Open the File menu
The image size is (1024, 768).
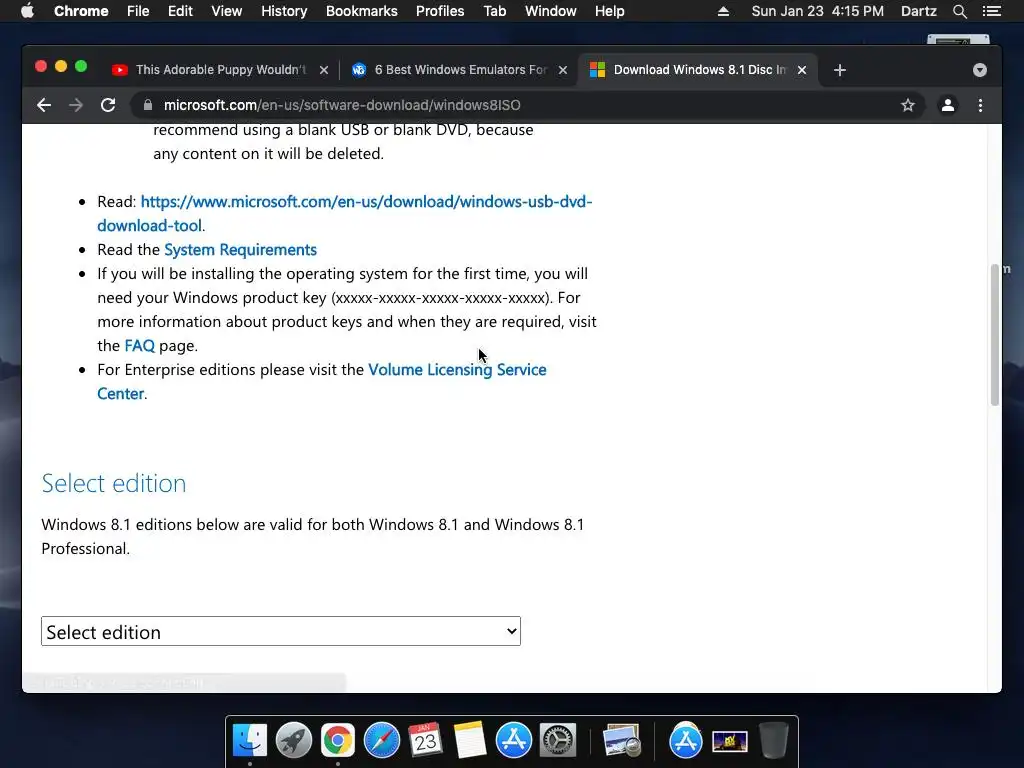138,11
